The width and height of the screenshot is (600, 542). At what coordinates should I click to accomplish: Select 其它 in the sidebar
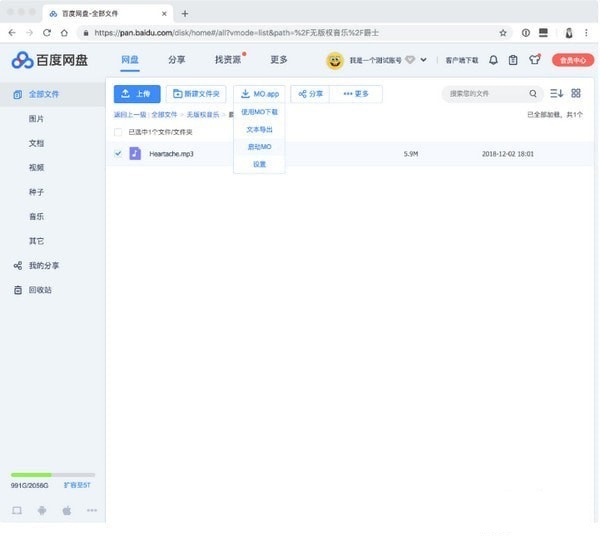(36, 241)
